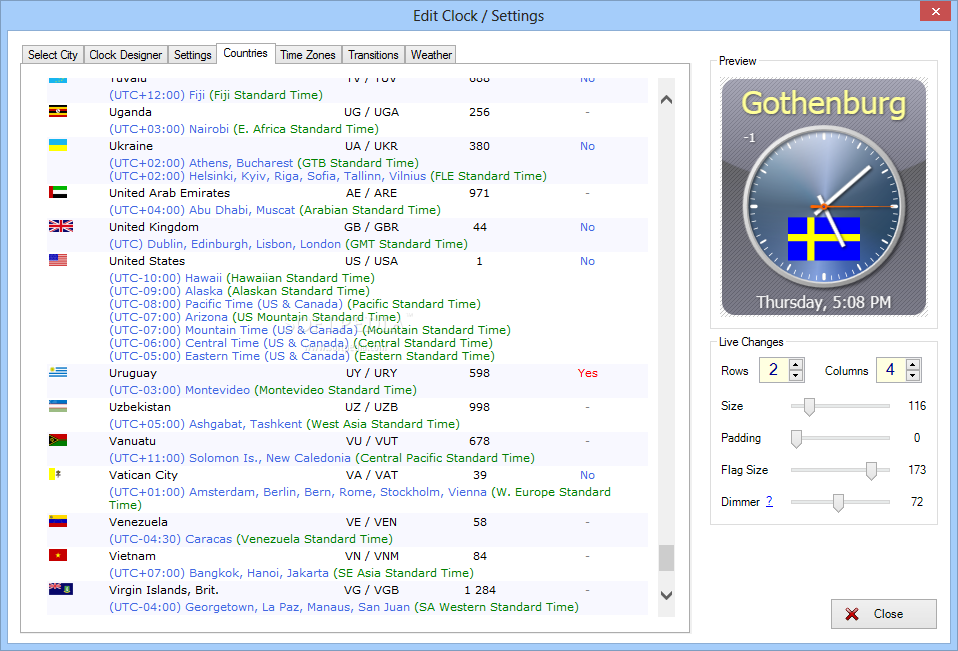Click the Vietnam flag icon

[57, 555]
